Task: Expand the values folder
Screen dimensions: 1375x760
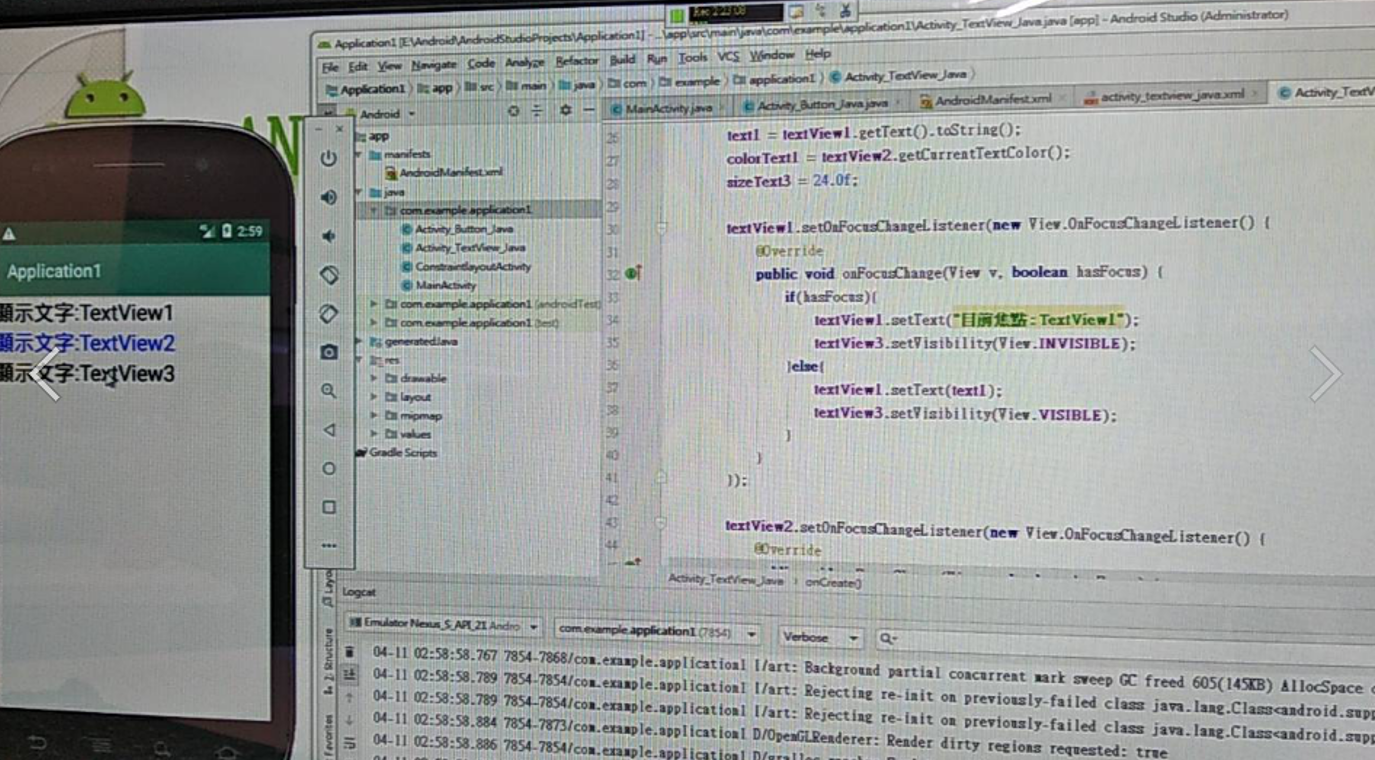Action: click(x=375, y=434)
